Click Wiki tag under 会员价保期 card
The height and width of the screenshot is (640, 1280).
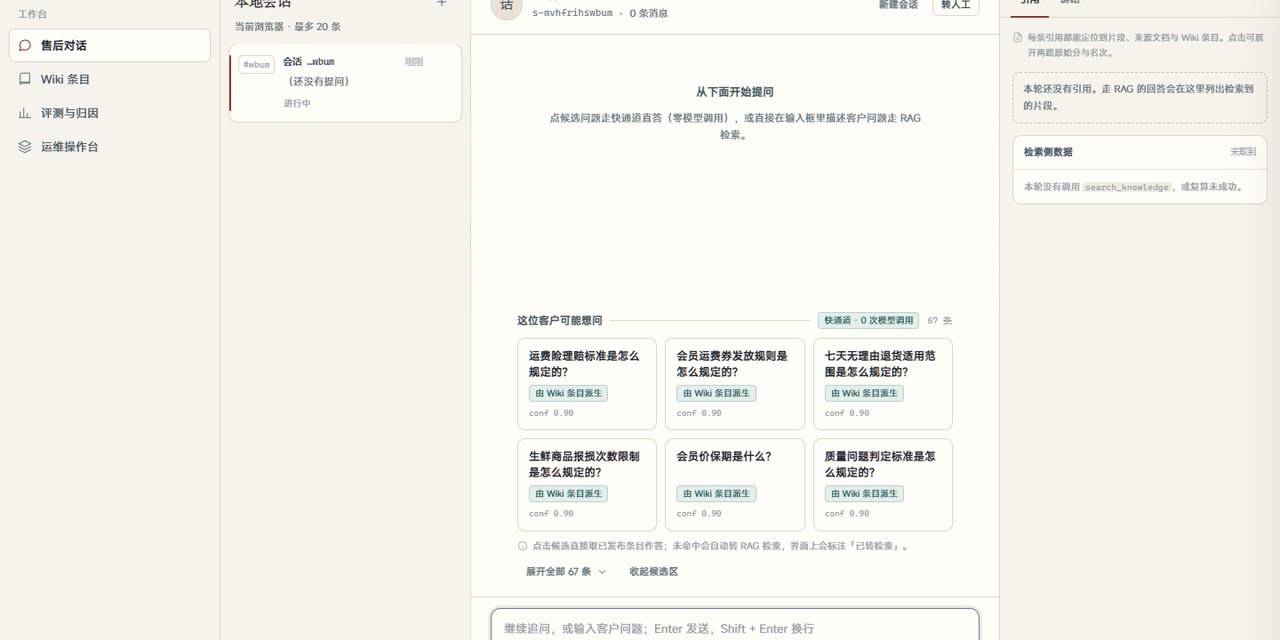pyautogui.click(x=716, y=494)
